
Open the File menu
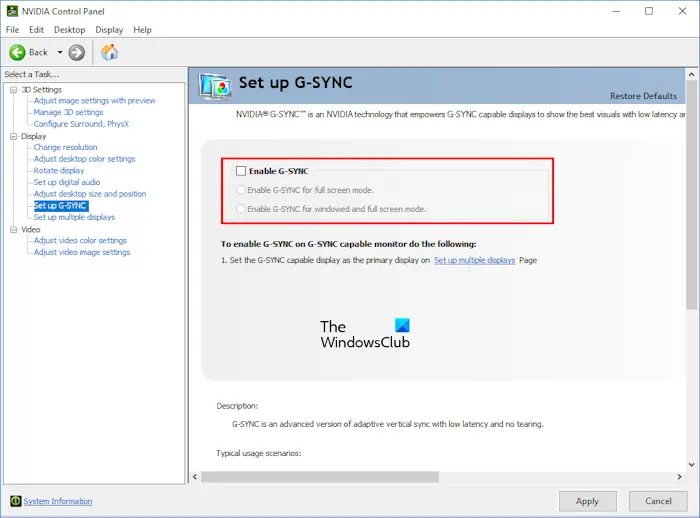pos(12,30)
